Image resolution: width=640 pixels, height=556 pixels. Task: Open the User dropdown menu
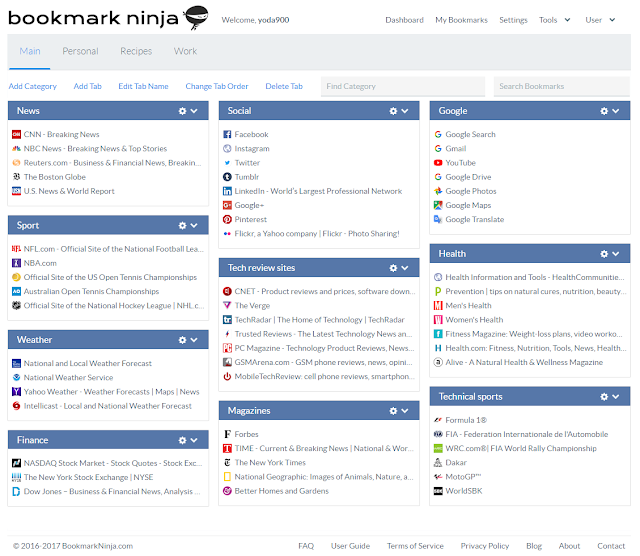tap(600, 20)
